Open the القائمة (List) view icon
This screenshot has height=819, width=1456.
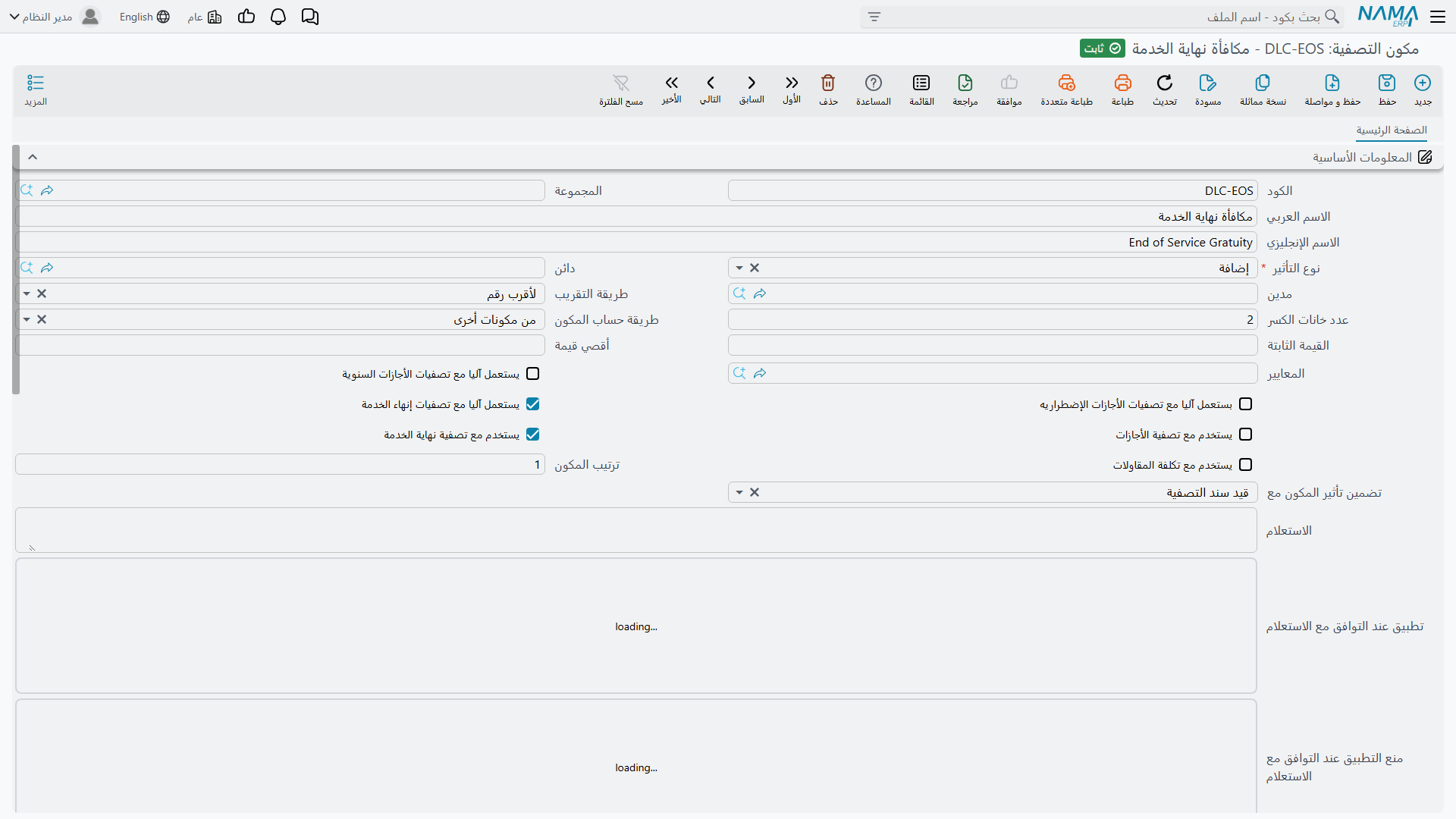click(x=921, y=83)
